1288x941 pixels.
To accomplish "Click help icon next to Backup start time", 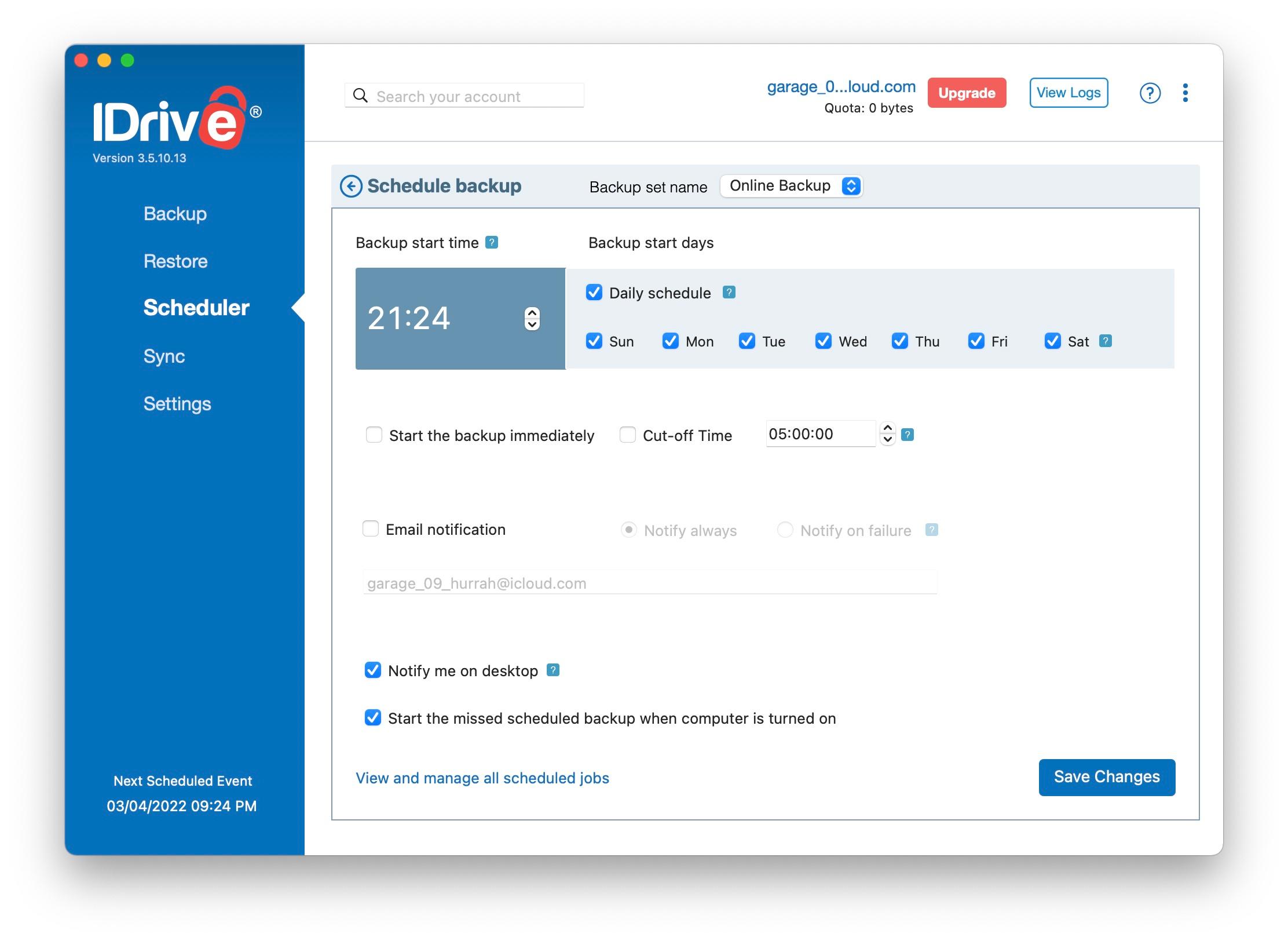I will pyautogui.click(x=492, y=242).
